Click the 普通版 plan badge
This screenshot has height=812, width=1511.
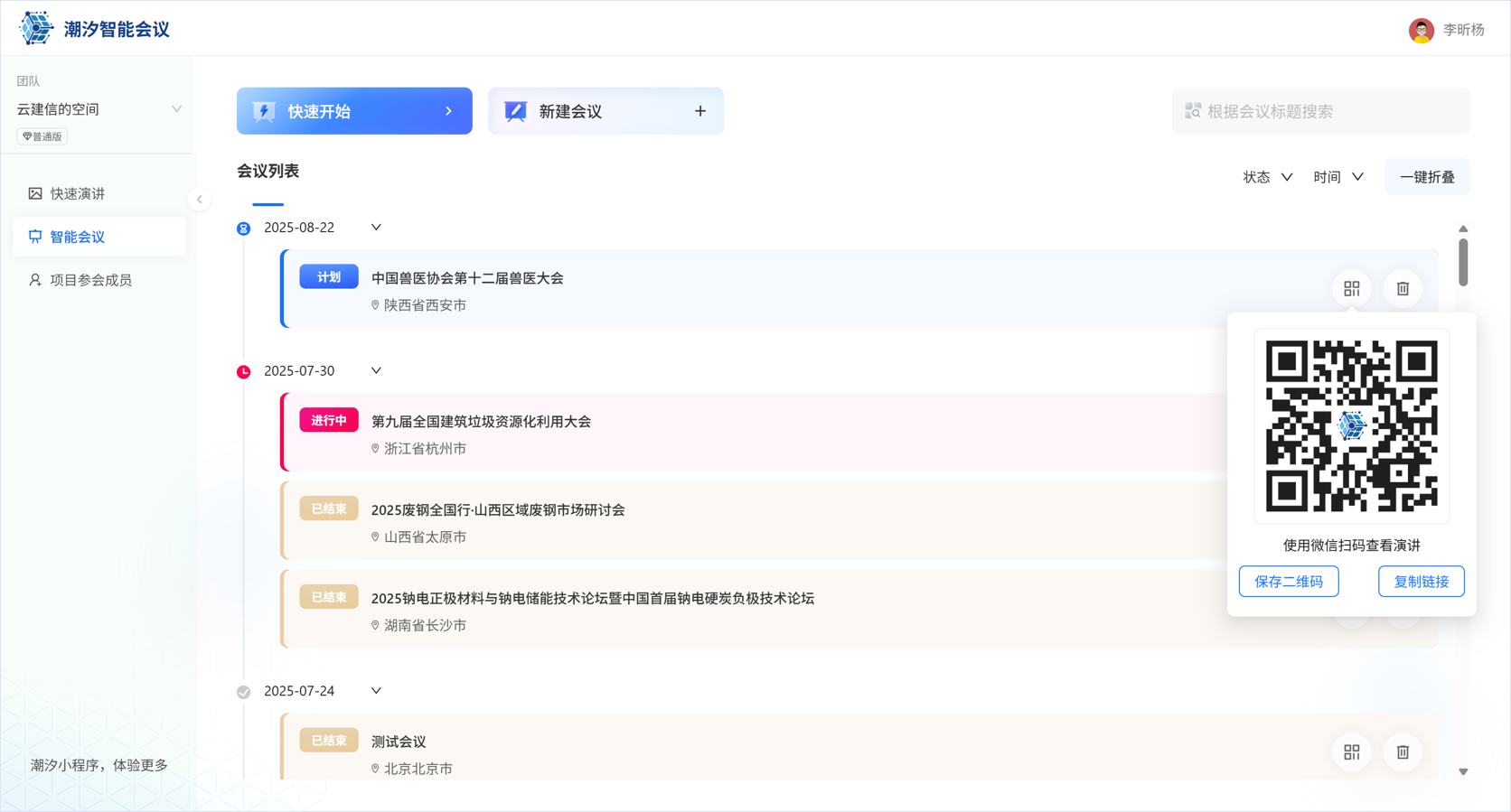coord(42,136)
